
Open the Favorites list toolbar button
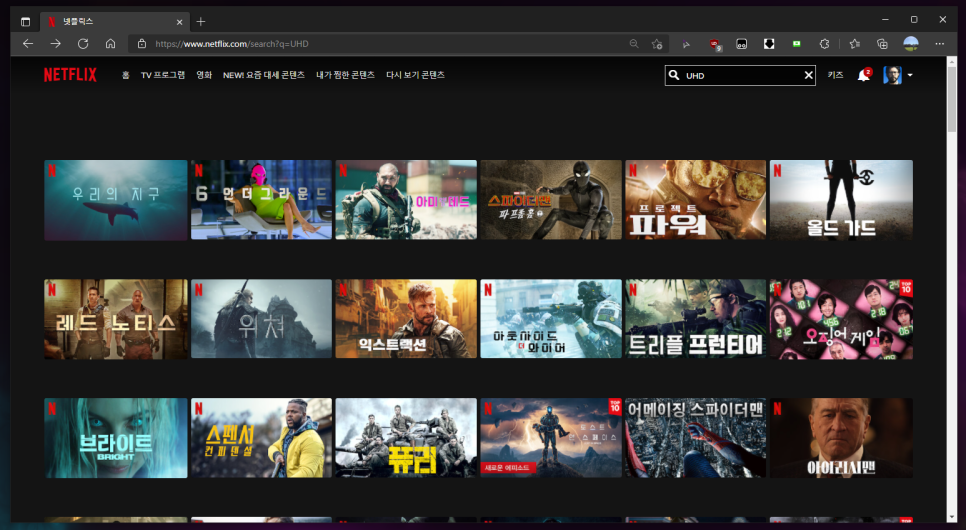pyautogui.click(x=854, y=44)
